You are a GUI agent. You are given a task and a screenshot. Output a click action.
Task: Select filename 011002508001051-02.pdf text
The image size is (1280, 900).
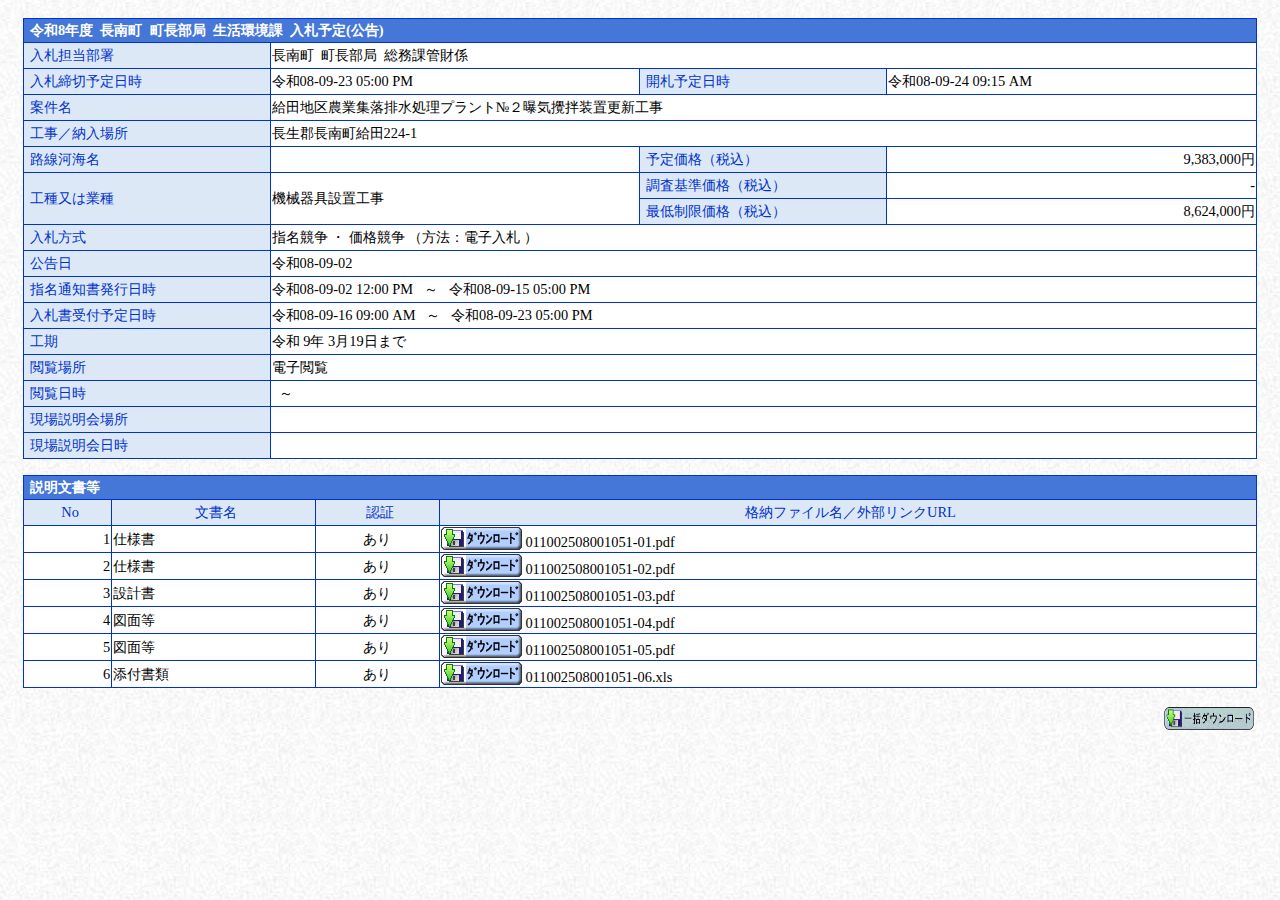[600, 569]
